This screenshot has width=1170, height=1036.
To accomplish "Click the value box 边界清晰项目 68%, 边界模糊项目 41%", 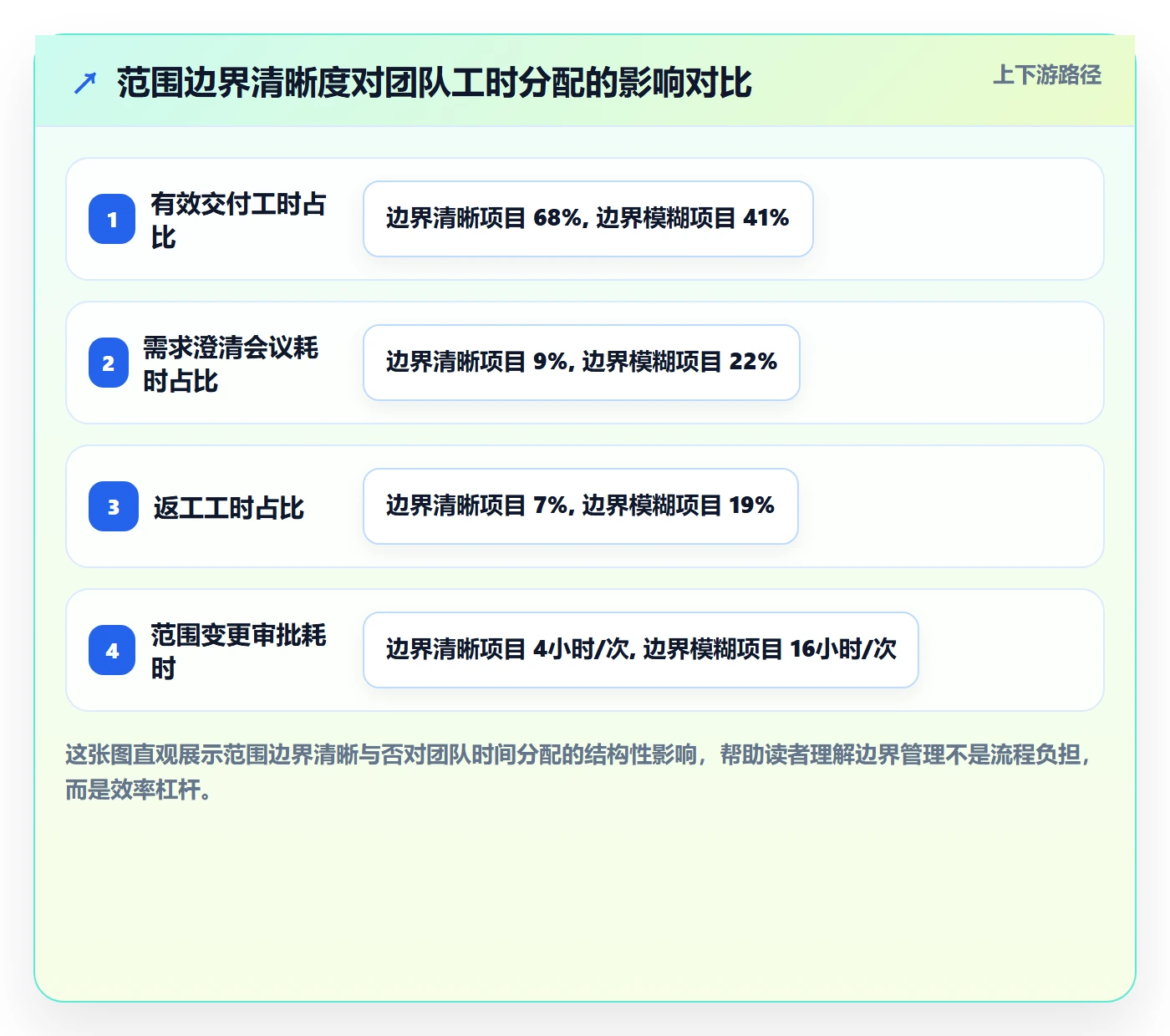I will click(x=588, y=219).
